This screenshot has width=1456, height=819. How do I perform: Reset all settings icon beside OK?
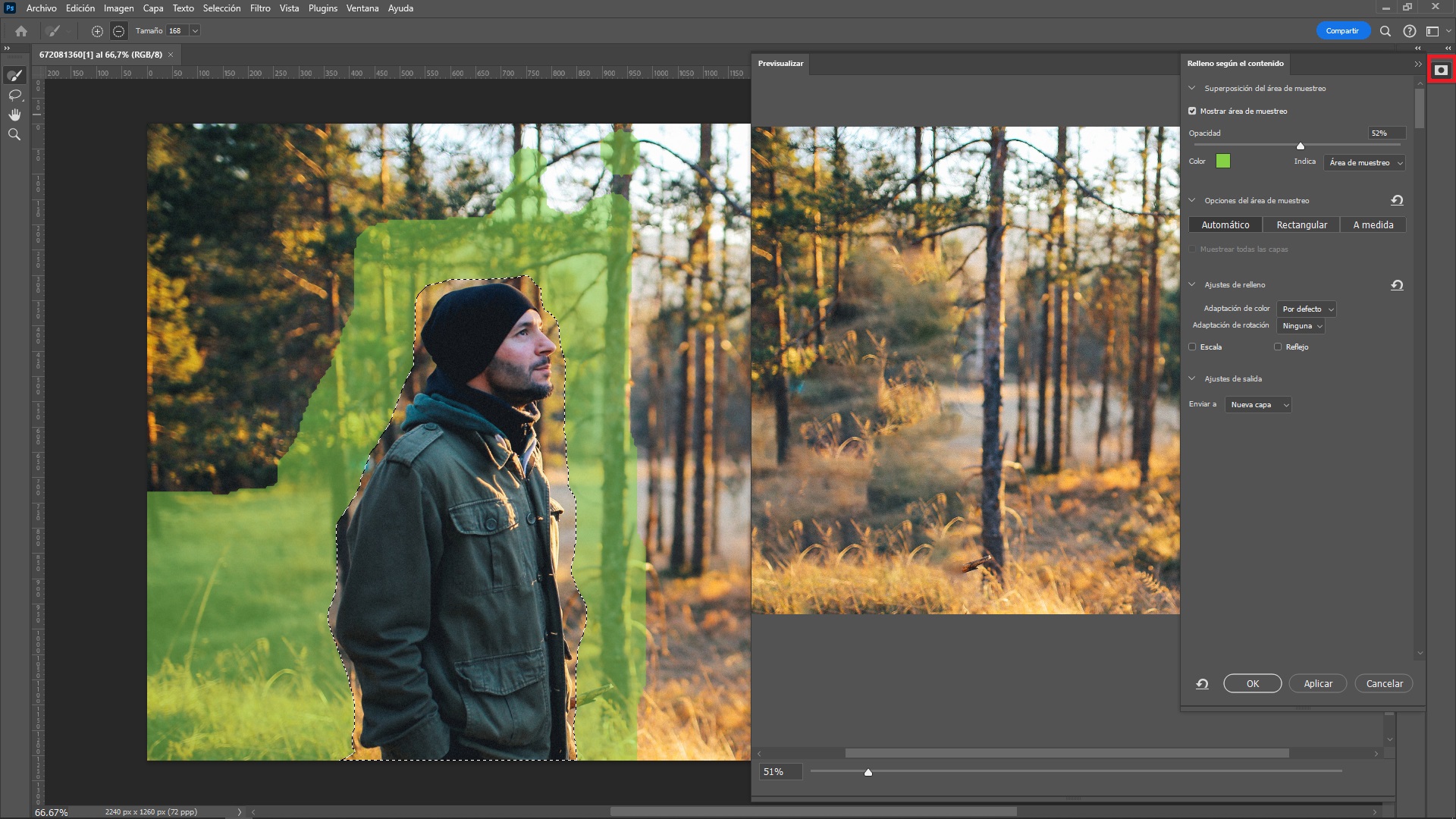pyautogui.click(x=1202, y=683)
